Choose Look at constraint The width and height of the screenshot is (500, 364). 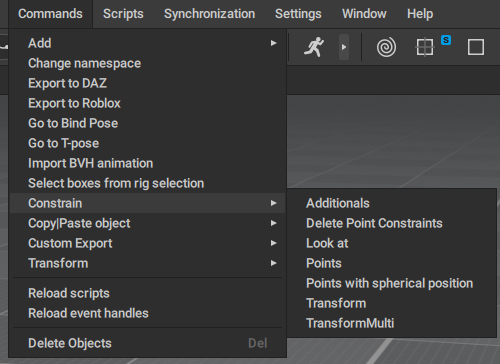tap(392, 243)
